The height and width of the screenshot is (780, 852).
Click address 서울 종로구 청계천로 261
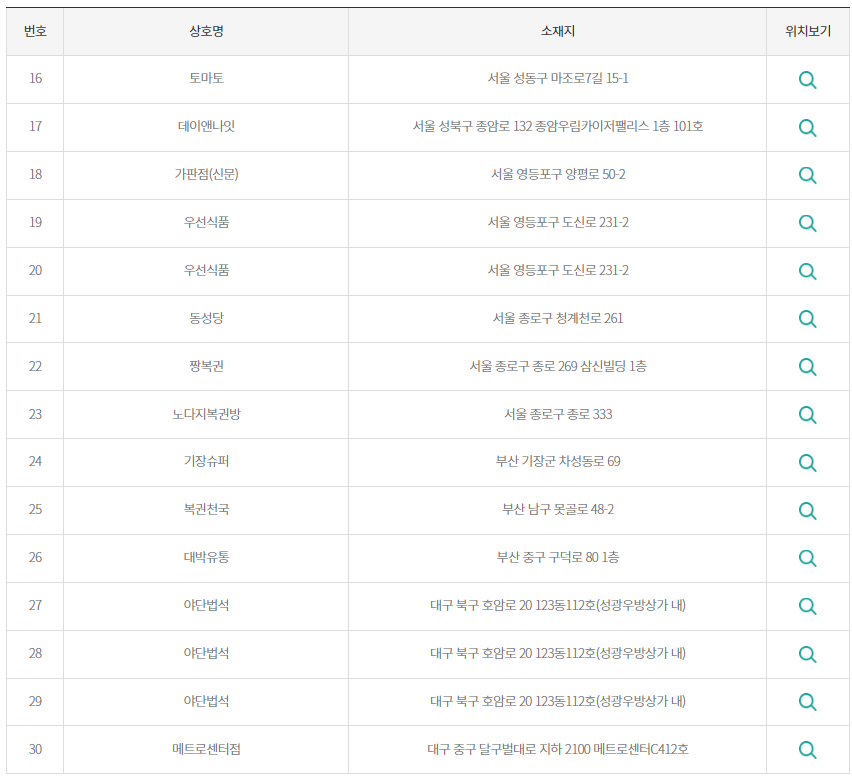point(557,318)
